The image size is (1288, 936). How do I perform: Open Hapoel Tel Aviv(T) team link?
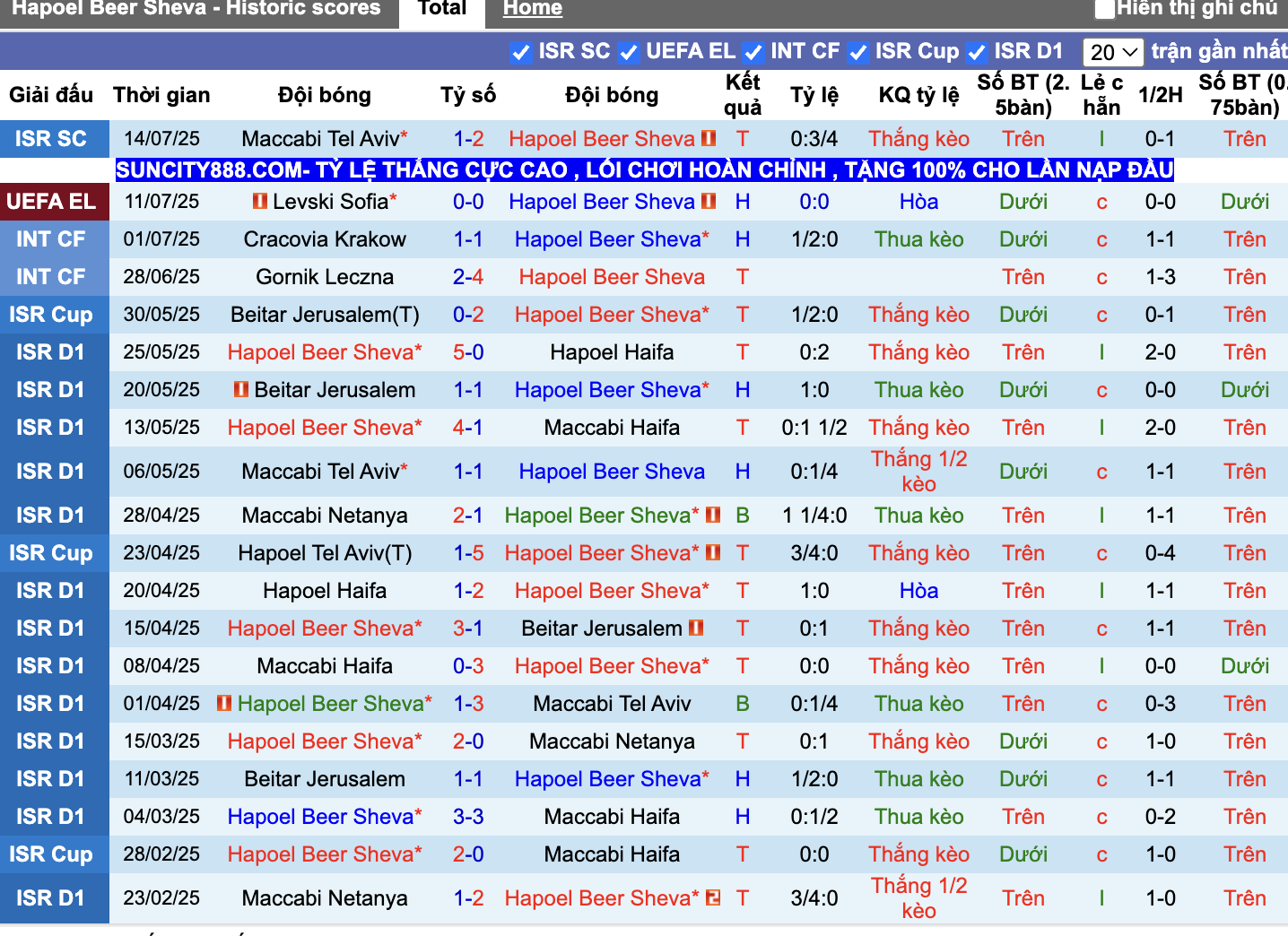click(325, 553)
